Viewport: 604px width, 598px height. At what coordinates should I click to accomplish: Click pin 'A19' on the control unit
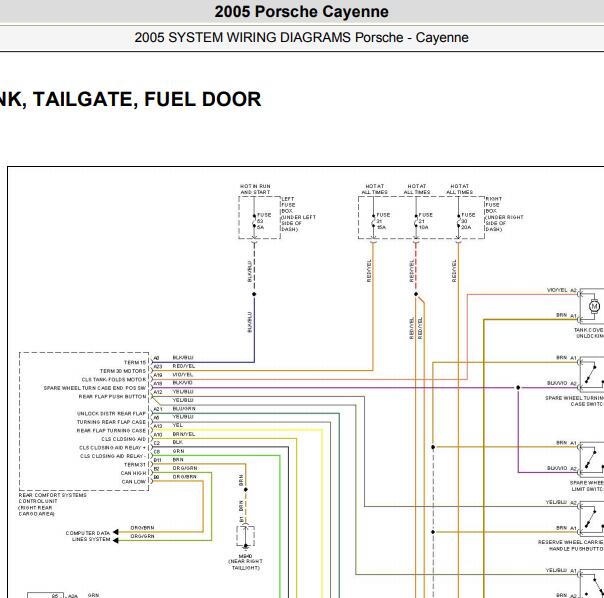tap(158, 375)
